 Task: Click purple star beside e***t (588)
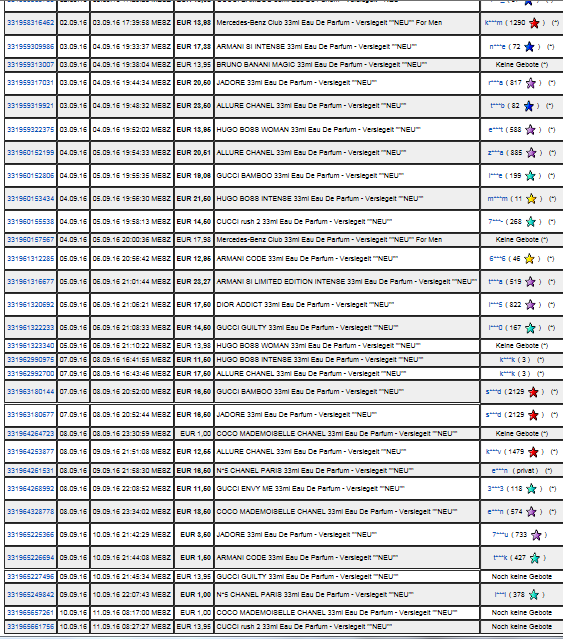point(530,130)
